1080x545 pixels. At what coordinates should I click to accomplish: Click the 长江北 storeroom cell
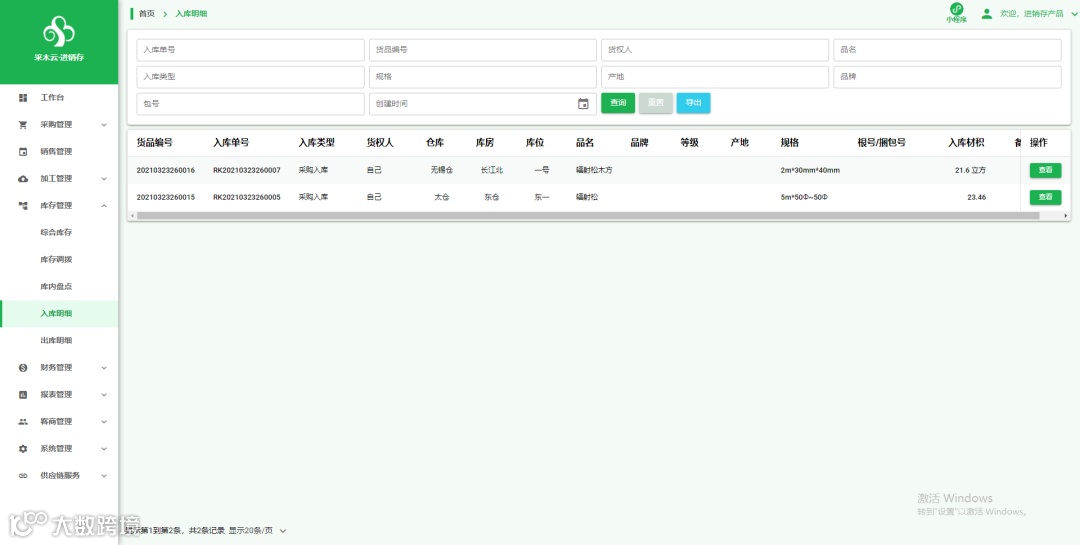tap(492, 170)
